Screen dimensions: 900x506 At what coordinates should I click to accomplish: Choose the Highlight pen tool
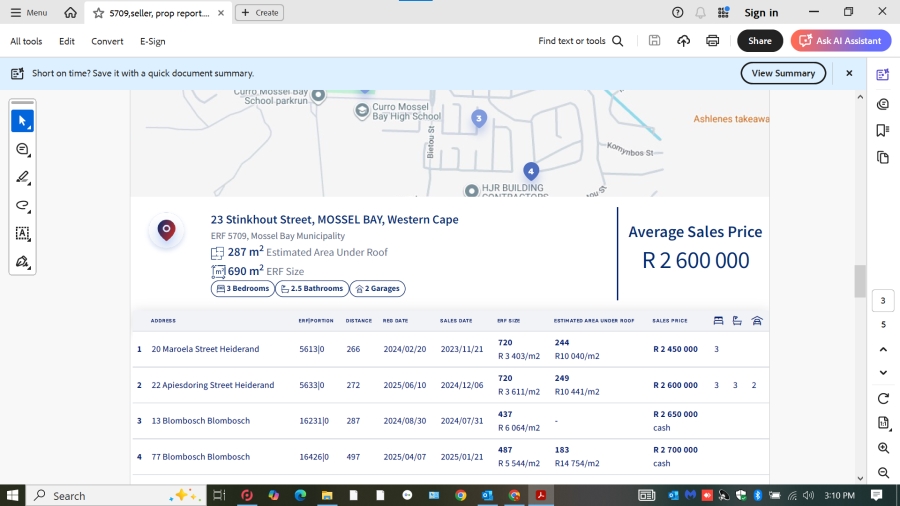tap(22, 177)
